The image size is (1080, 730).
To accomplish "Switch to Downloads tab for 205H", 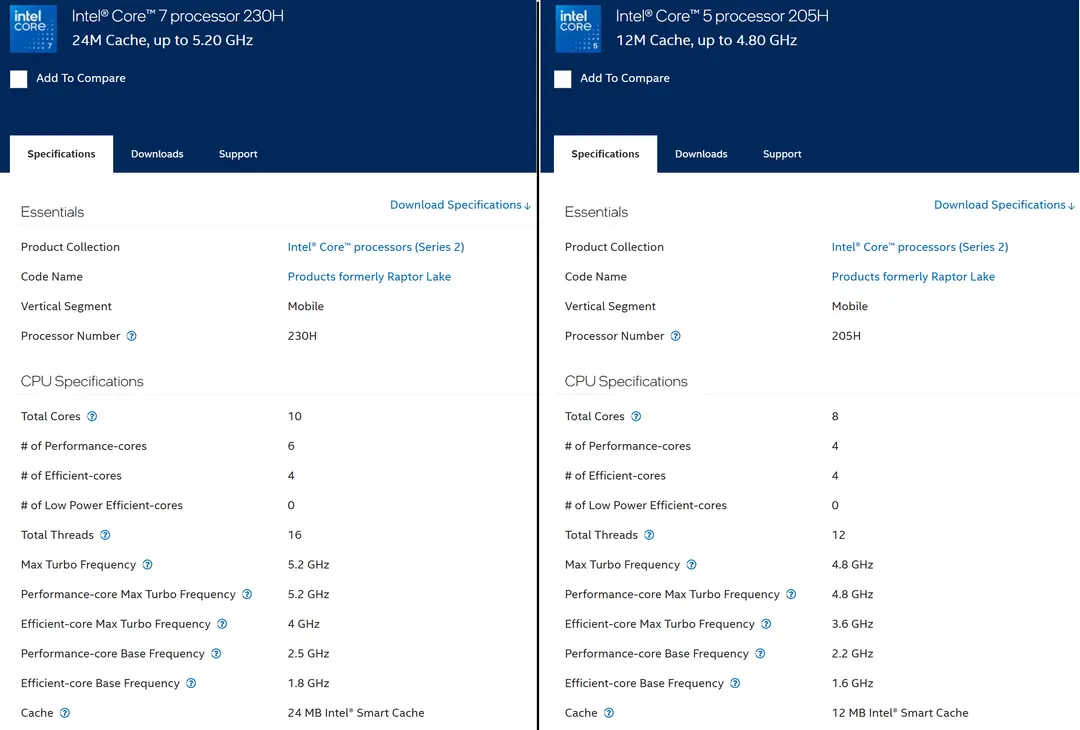I will [701, 154].
